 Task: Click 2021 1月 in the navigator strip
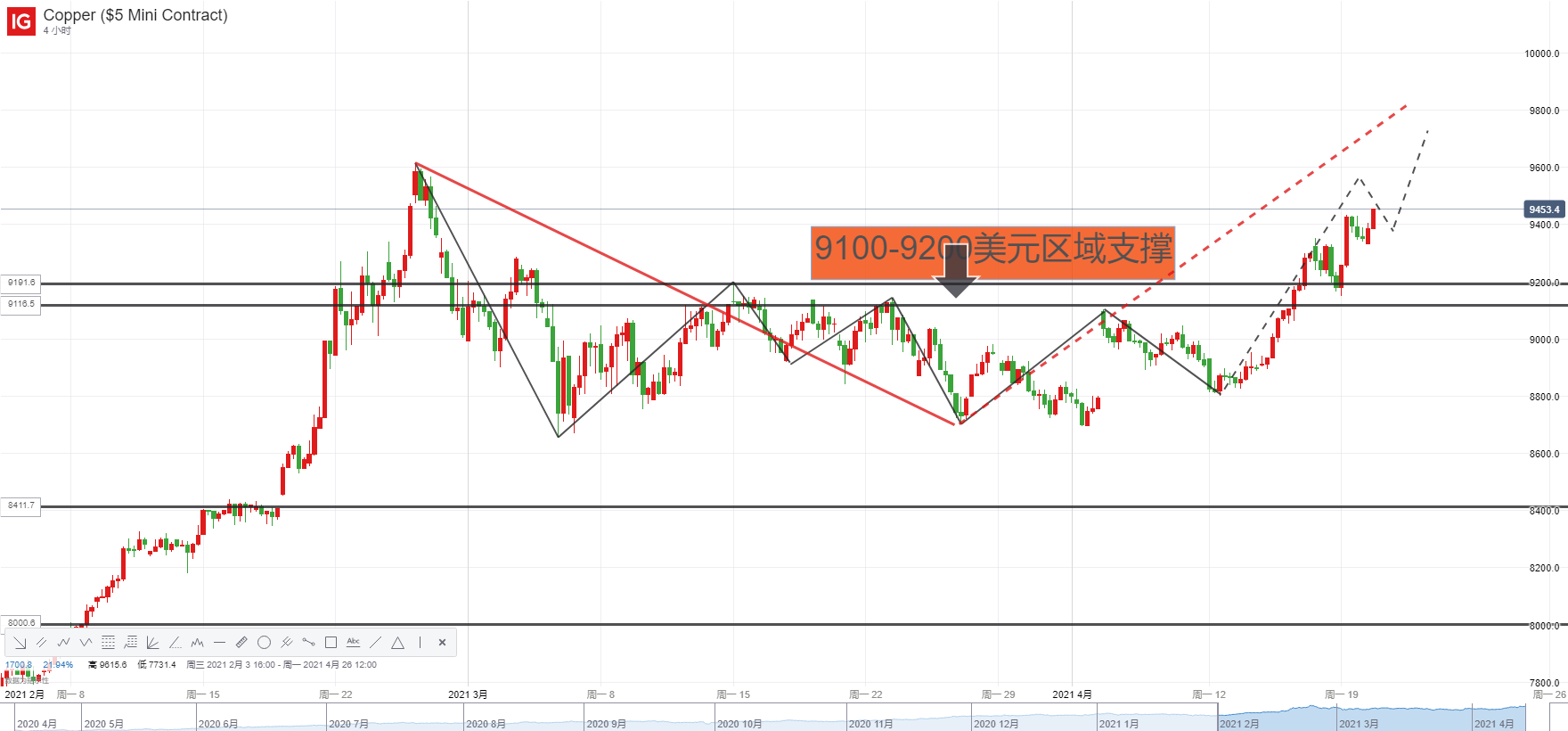1119,724
